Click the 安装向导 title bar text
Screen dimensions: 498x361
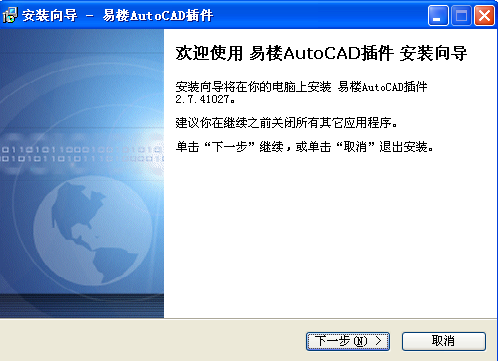50,15
